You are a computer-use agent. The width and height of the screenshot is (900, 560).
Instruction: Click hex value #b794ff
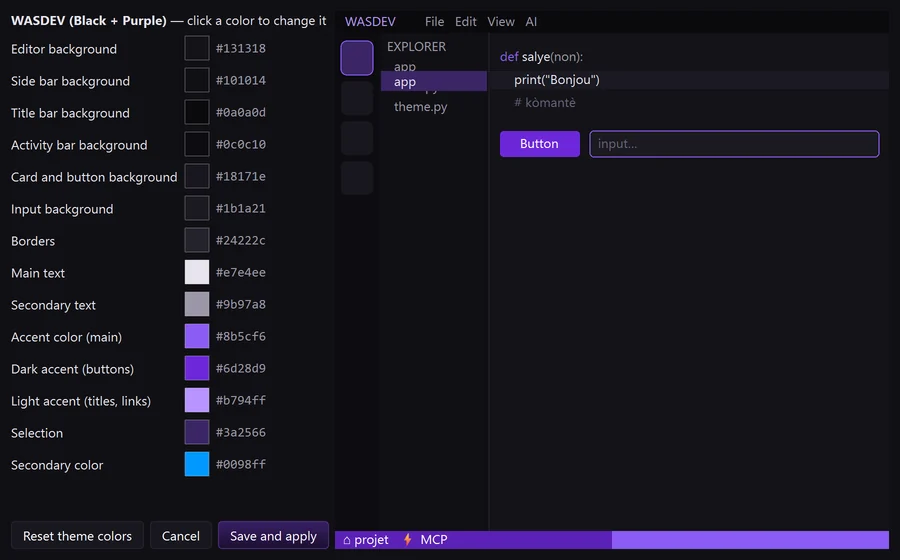(x=240, y=400)
